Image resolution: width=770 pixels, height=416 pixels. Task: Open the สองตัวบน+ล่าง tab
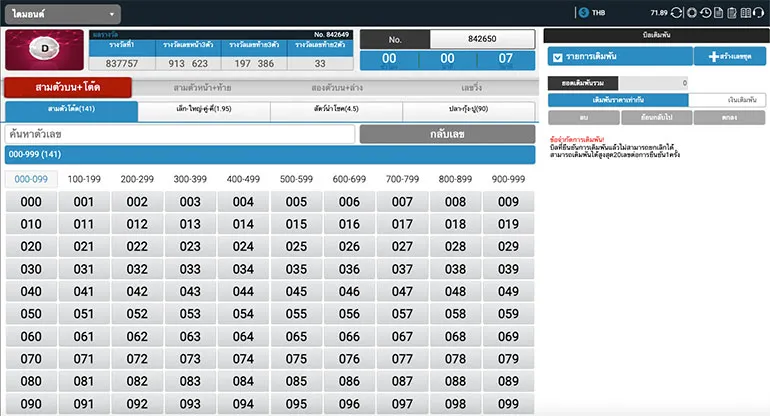pos(336,87)
